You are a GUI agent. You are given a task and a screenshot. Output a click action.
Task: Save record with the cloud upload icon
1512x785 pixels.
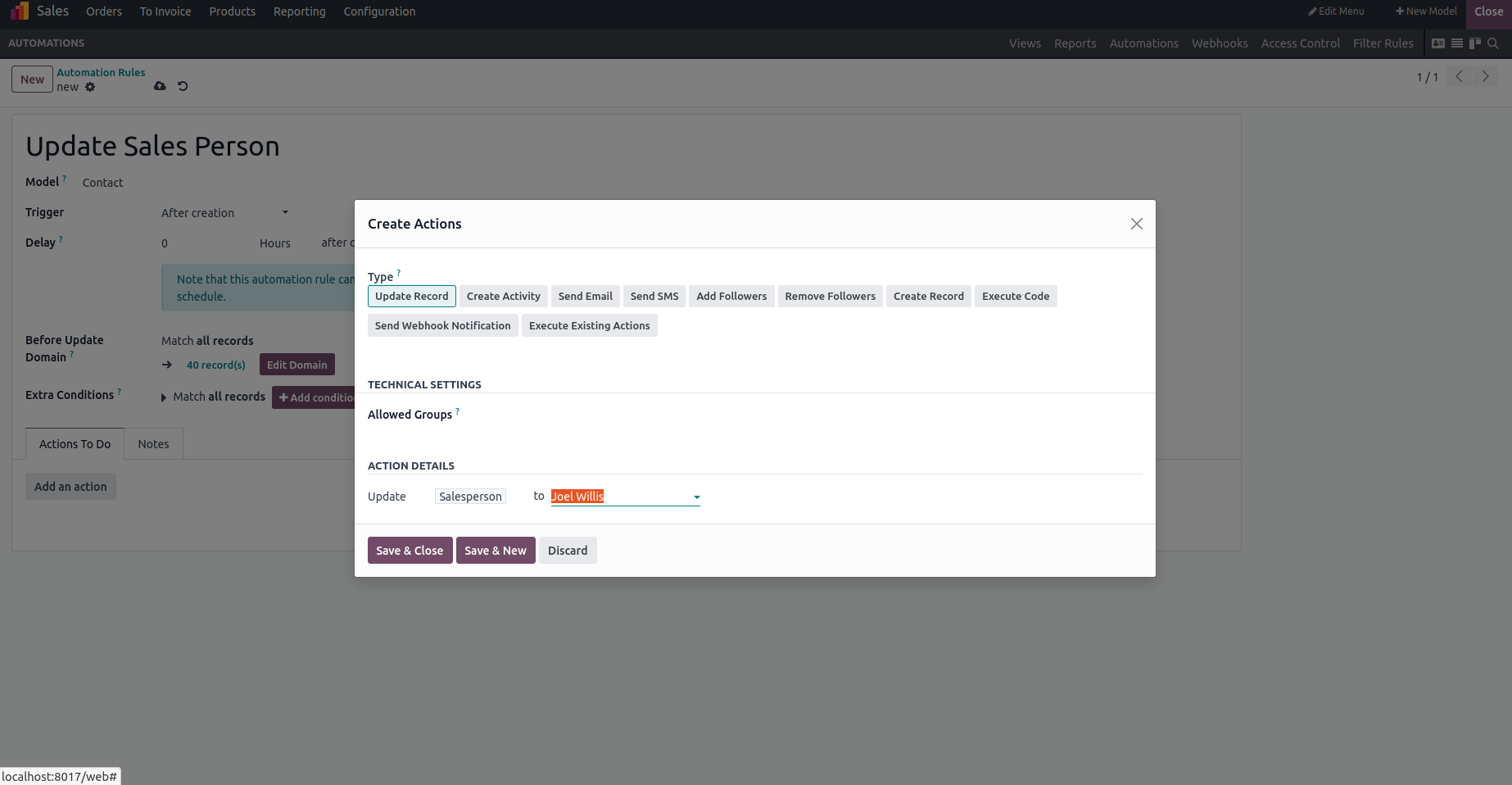point(160,86)
